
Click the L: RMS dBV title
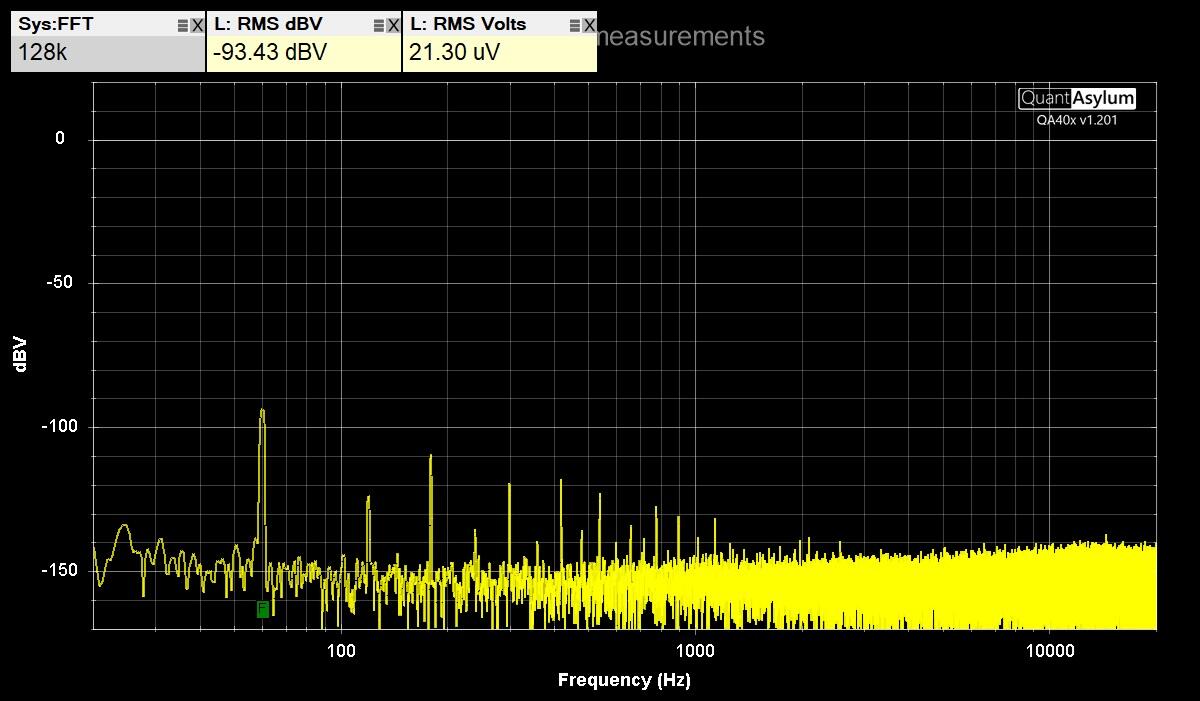pos(268,24)
